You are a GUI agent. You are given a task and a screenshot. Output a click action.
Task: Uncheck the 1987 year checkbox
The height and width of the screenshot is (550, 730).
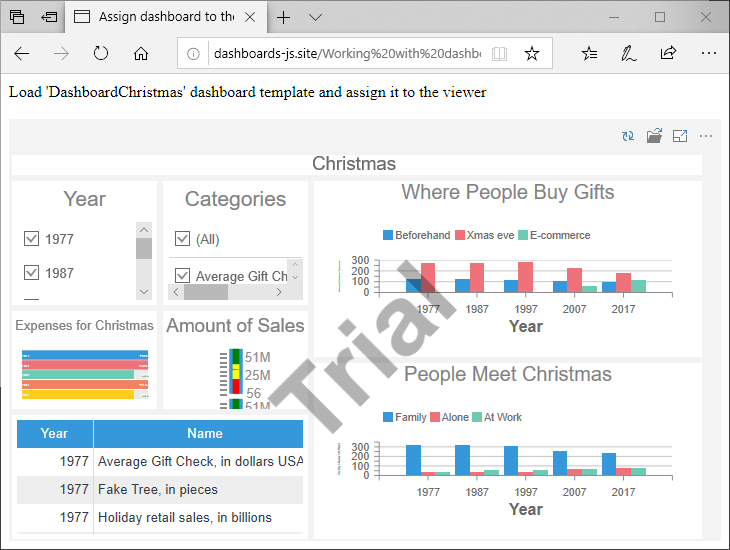click(31, 273)
